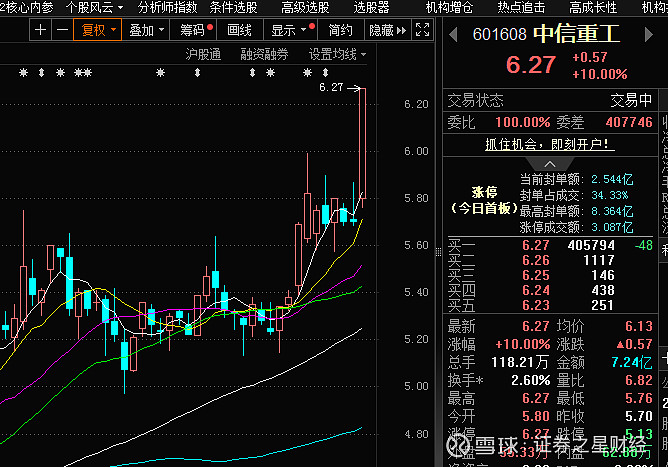
Task: Click the minus zoom-out chart icon
Action: 62,30
